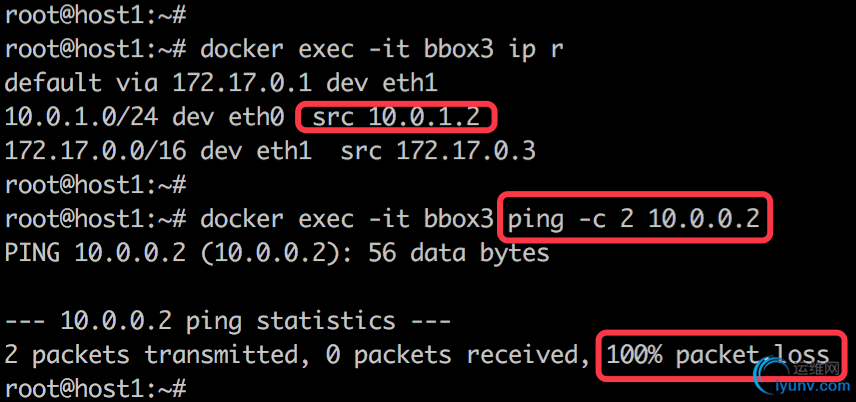
Task: Click the highlighted 'src 10.0.1.2' box
Action: tap(396, 117)
